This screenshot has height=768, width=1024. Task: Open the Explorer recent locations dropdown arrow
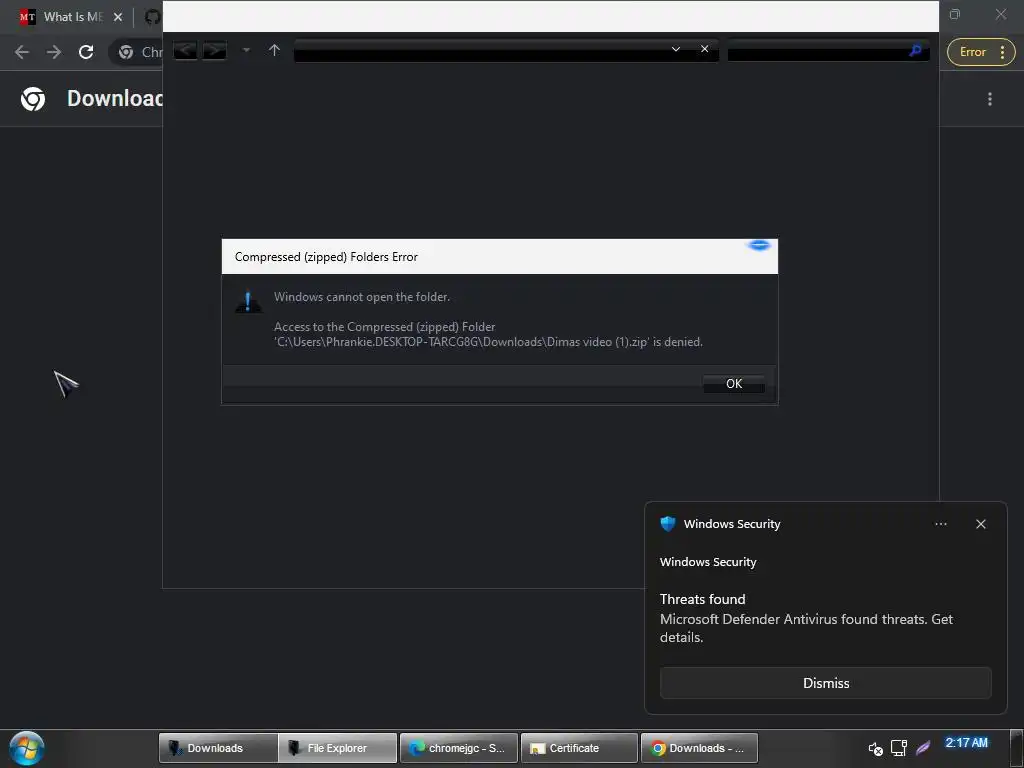[246, 50]
